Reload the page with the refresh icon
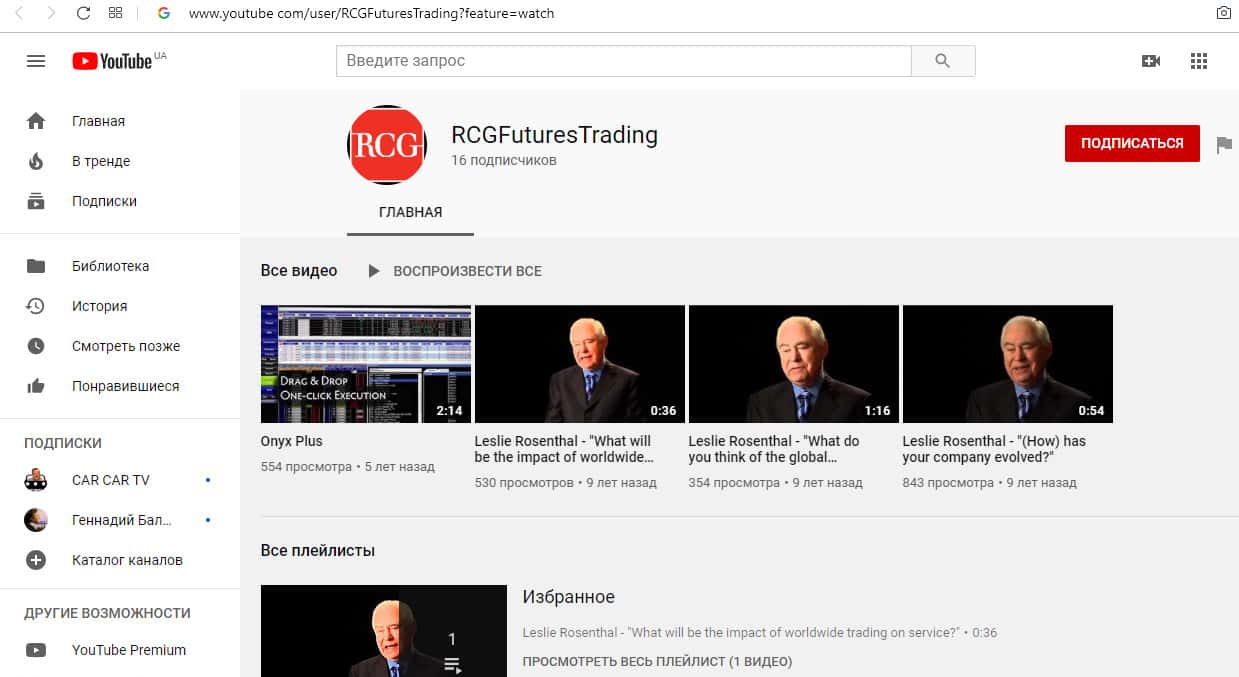The image size is (1239, 677). pos(84,13)
